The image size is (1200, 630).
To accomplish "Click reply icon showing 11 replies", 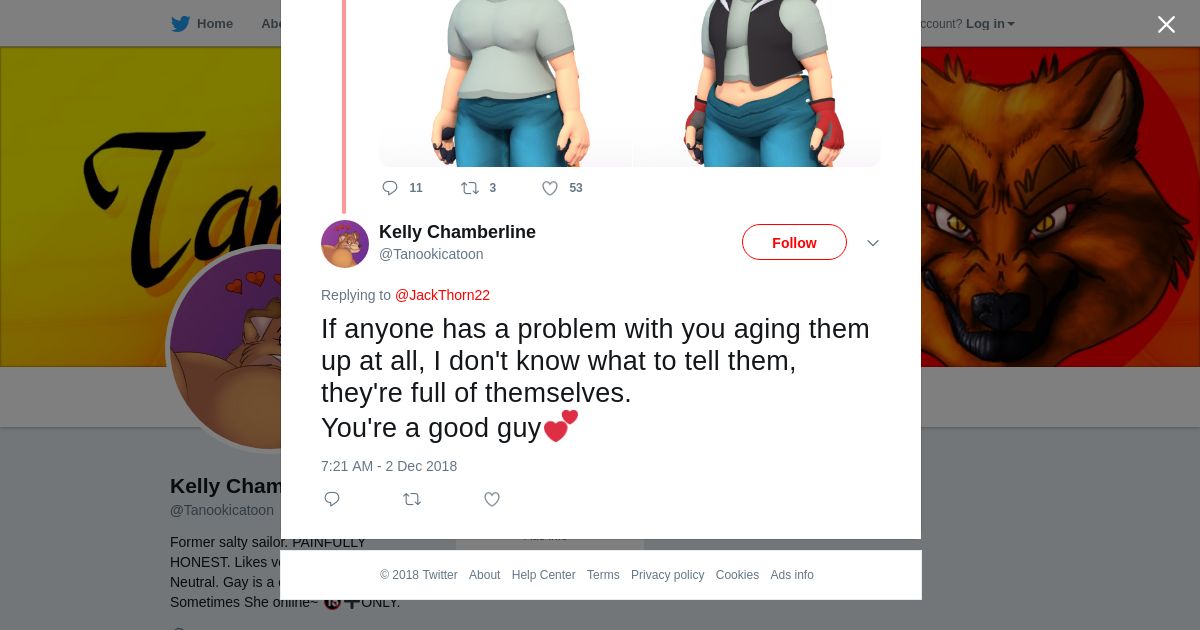I will 390,188.
